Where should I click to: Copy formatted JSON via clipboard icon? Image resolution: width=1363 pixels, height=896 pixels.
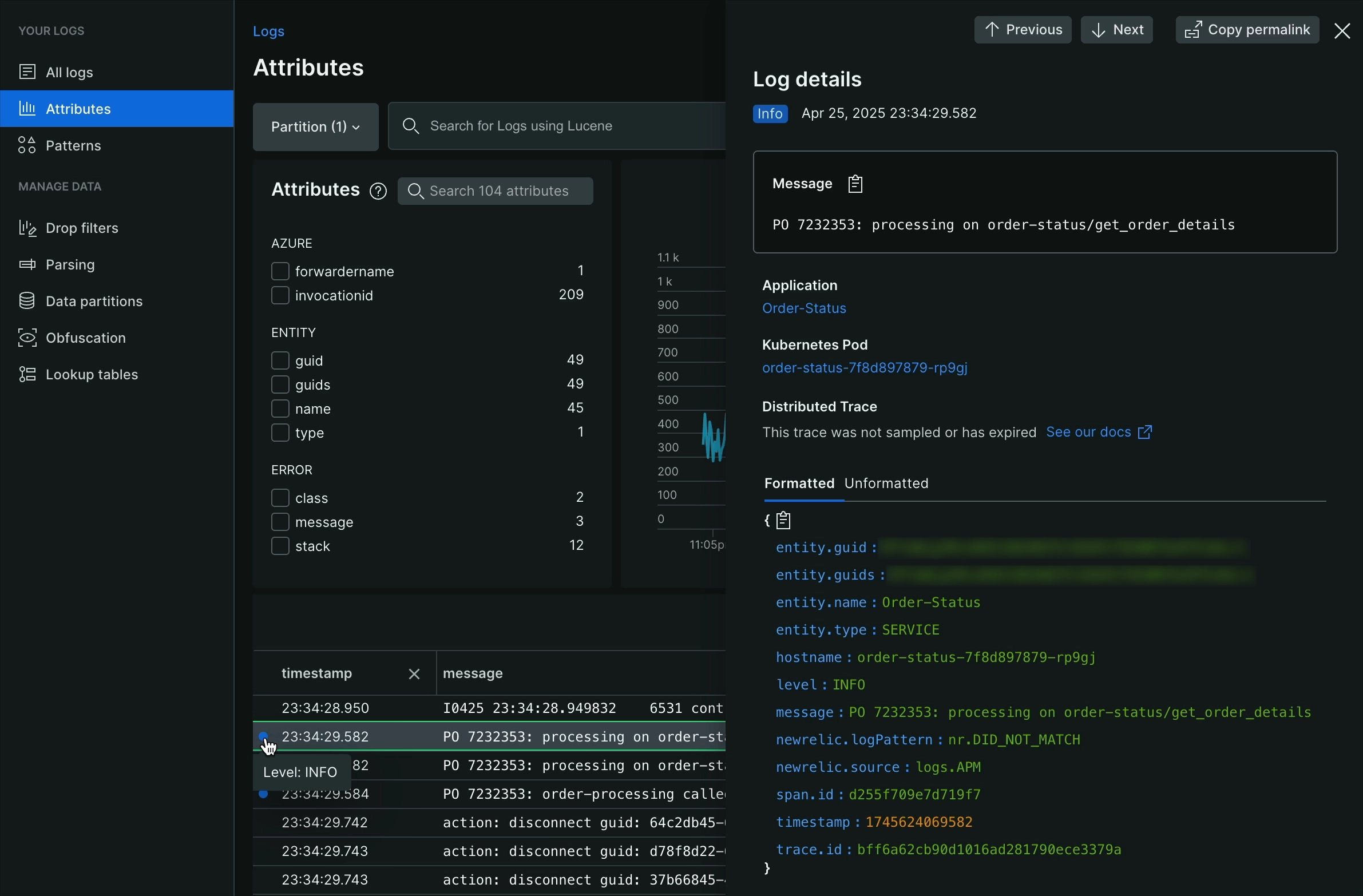(784, 521)
